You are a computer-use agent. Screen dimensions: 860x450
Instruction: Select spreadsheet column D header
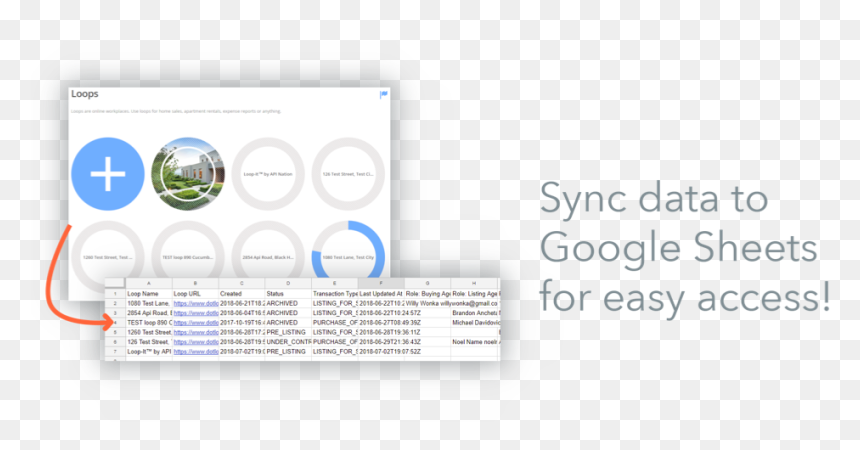pos(288,283)
